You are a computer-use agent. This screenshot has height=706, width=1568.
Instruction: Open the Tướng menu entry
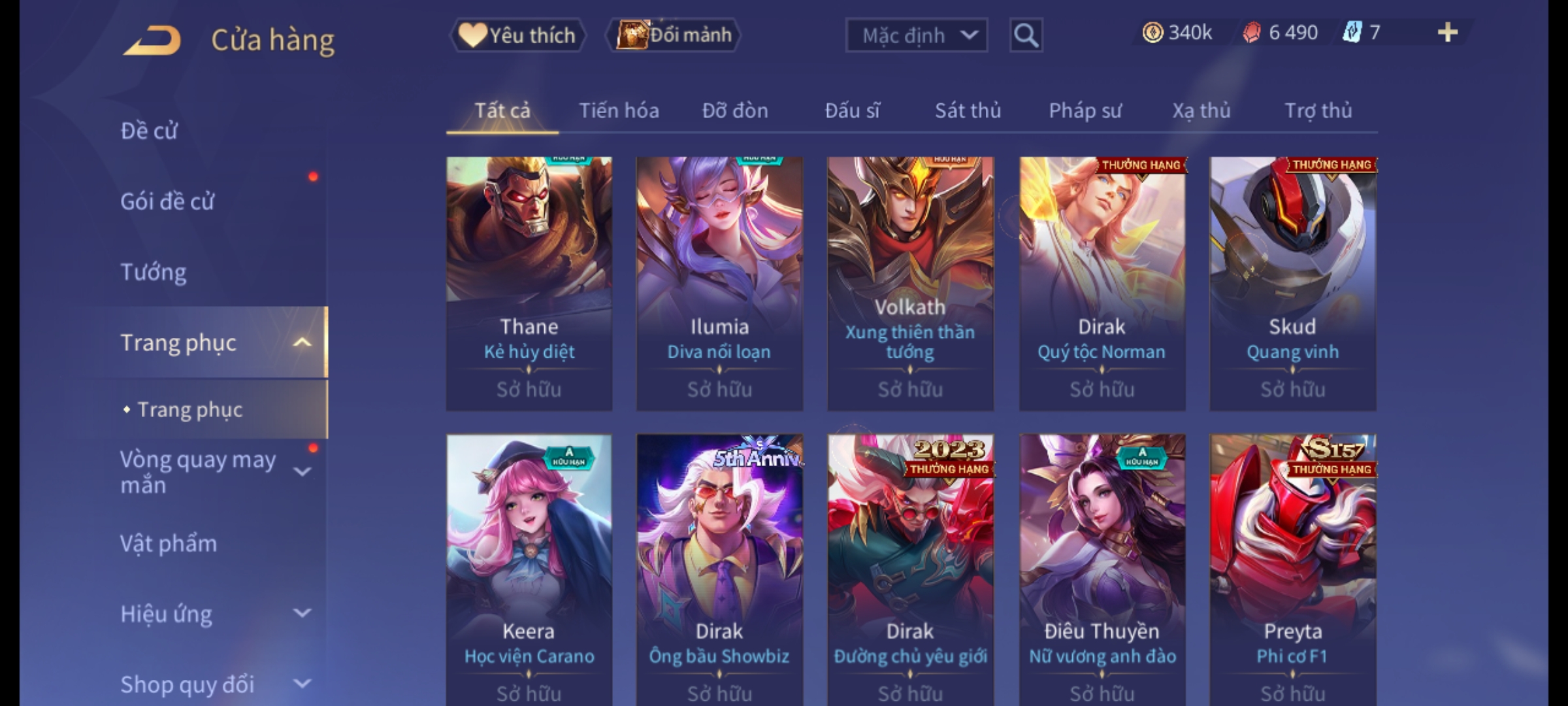click(x=154, y=272)
